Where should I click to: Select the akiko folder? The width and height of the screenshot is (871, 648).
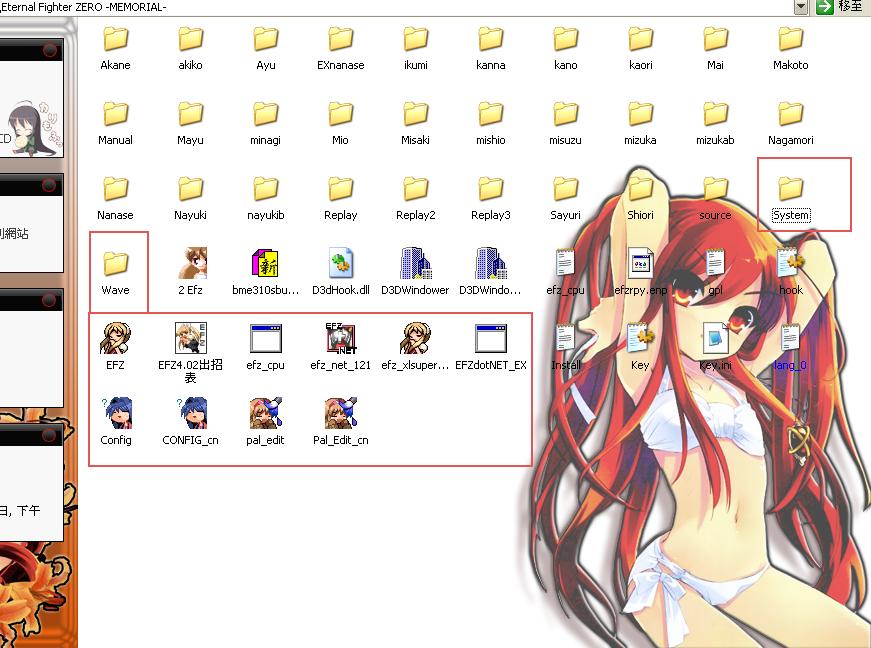point(191,39)
